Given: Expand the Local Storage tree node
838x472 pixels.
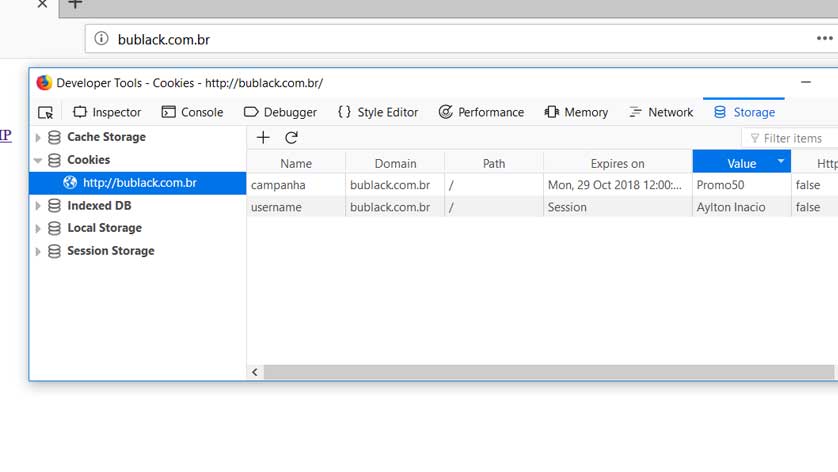Looking at the screenshot, I should pos(37,229).
